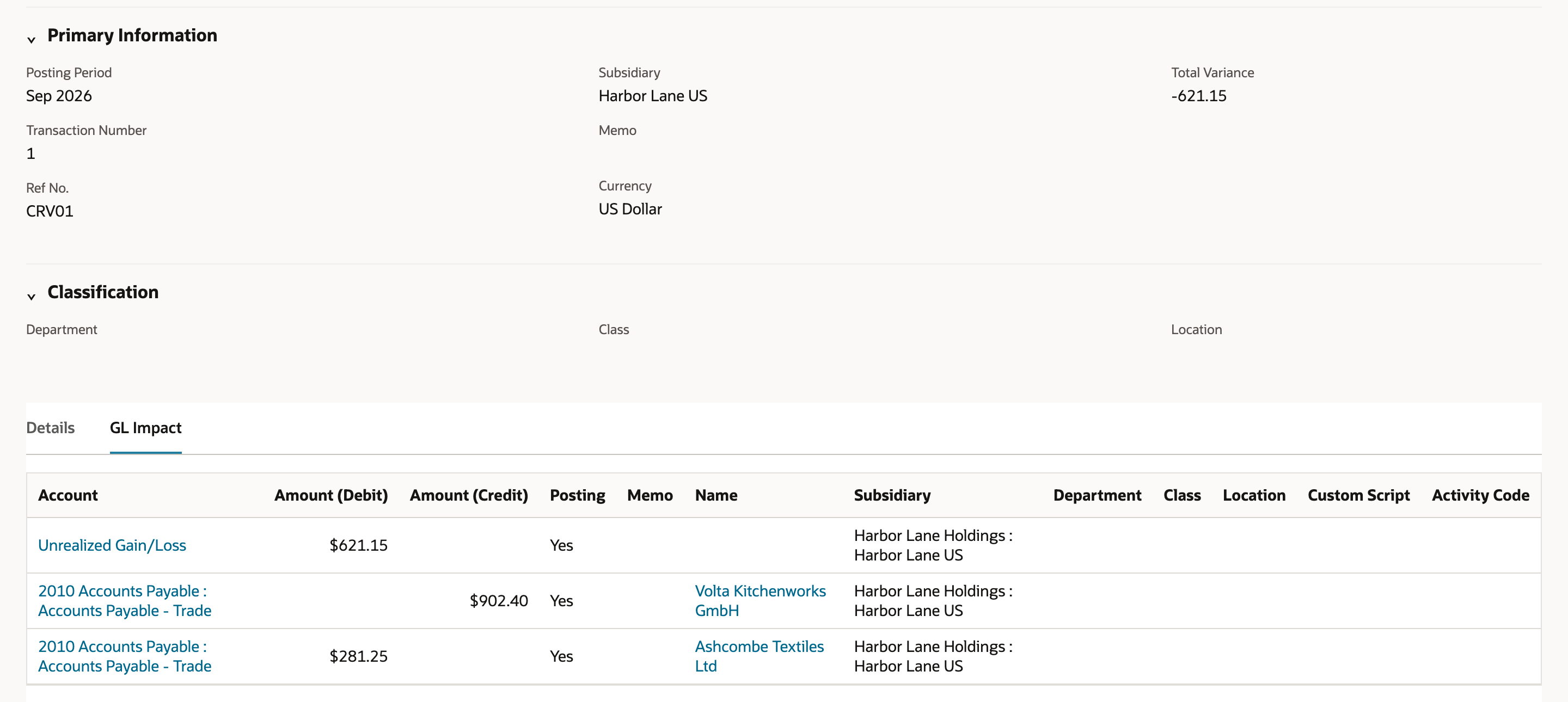Select the GL Impact tab
The height and width of the screenshot is (702, 1568).
pyautogui.click(x=145, y=428)
